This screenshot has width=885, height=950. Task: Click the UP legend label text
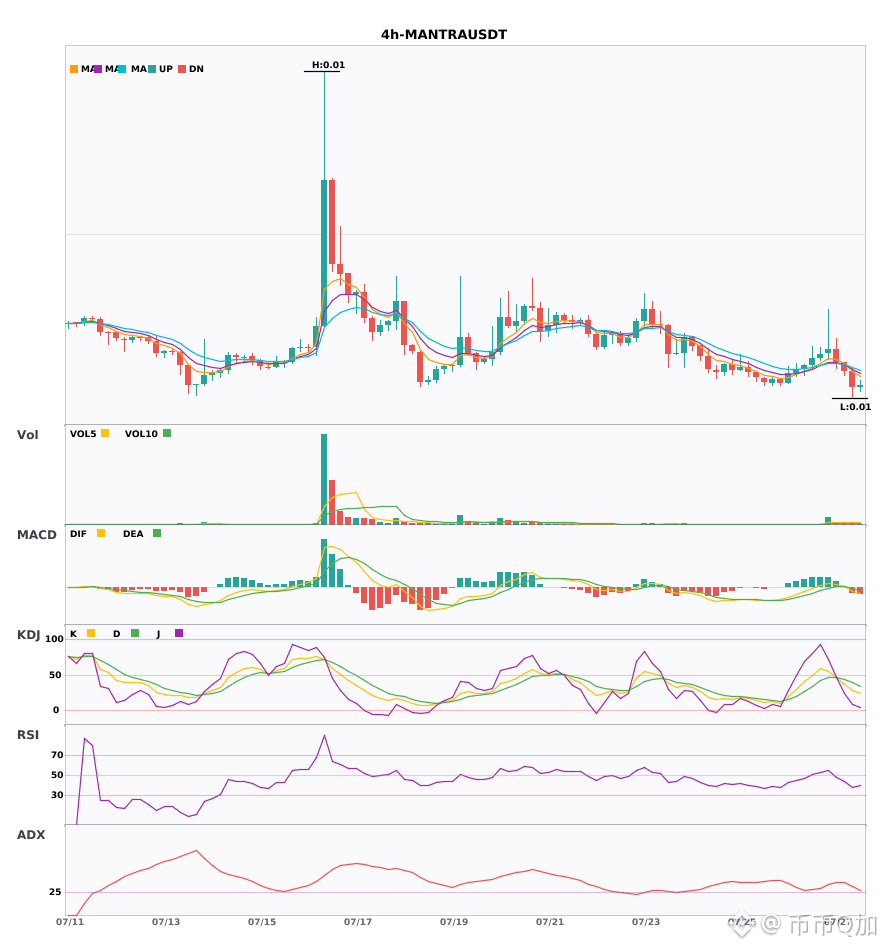(x=166, y=69)
